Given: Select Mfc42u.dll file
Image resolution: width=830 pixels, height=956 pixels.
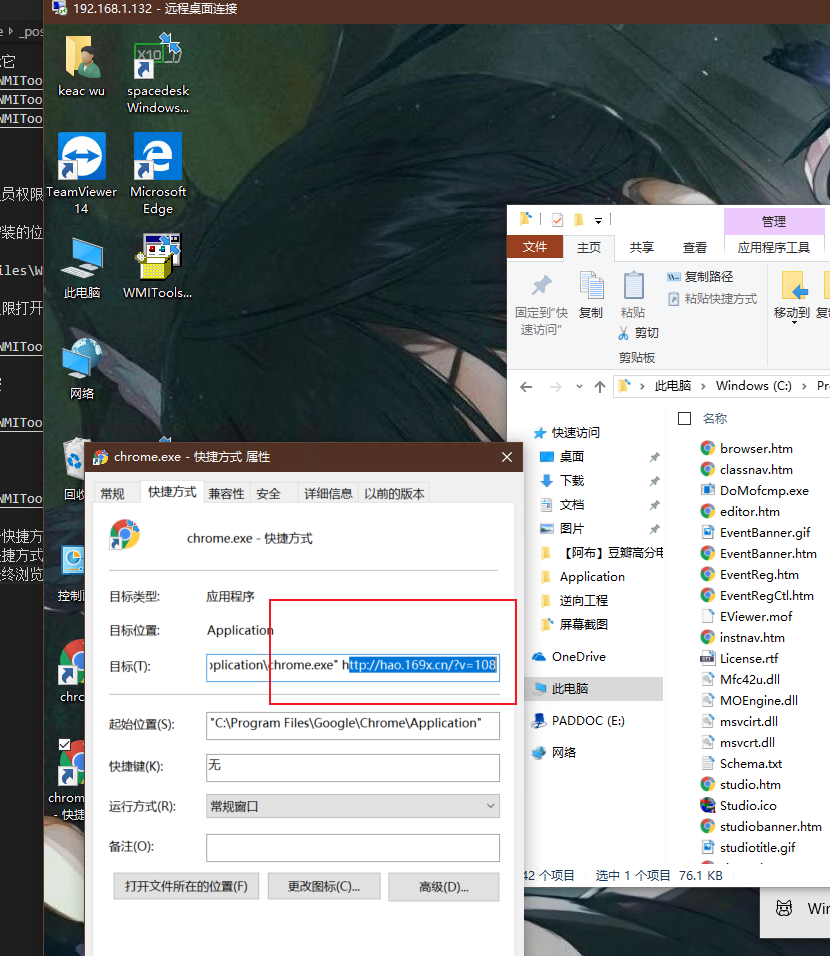Looking at the screenshot, I should (x=740, y=680).
